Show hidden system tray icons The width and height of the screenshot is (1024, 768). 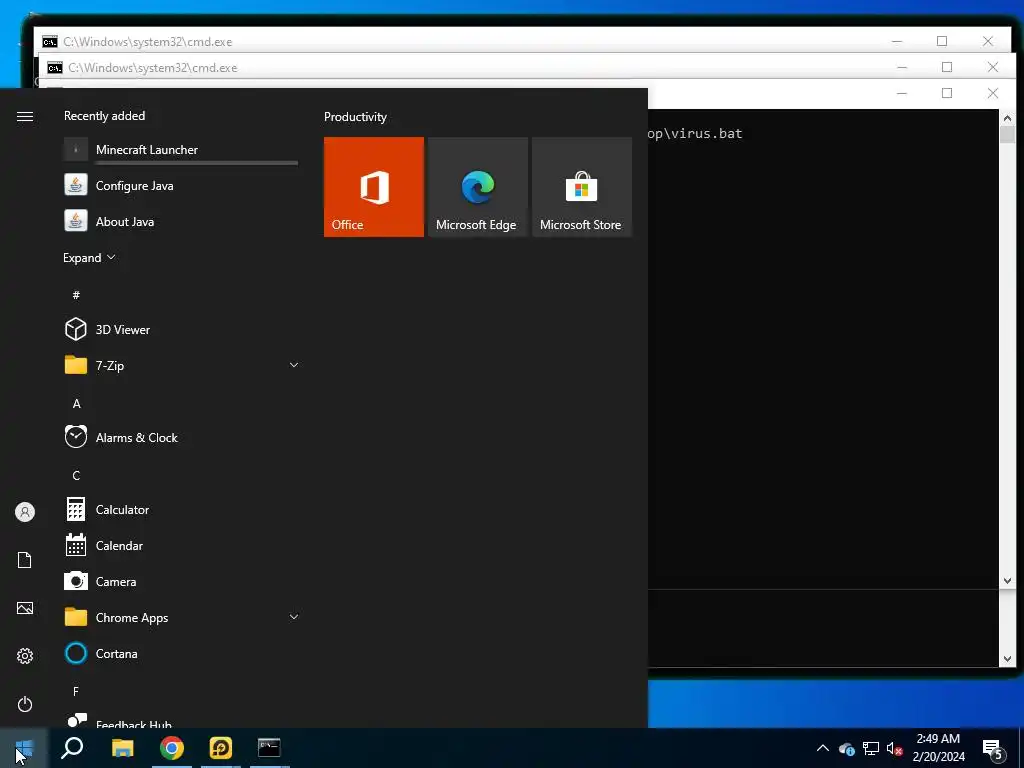click(x=823, y=748)
